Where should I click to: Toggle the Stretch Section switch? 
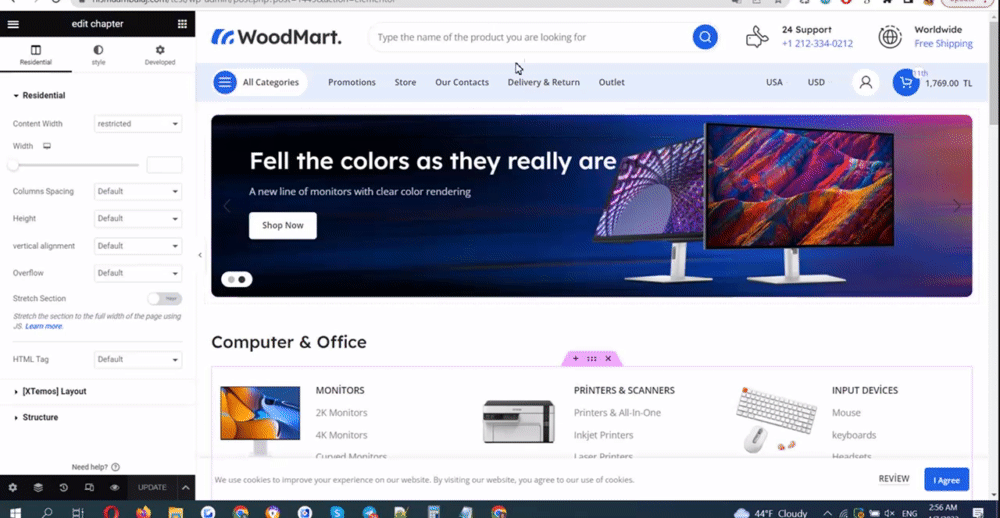point(165,299)
